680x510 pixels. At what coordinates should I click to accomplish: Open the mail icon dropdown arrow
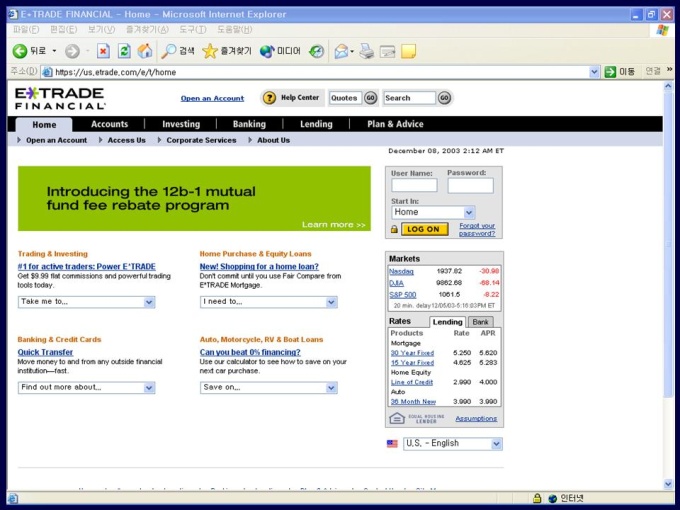click(x=352, y=51)
